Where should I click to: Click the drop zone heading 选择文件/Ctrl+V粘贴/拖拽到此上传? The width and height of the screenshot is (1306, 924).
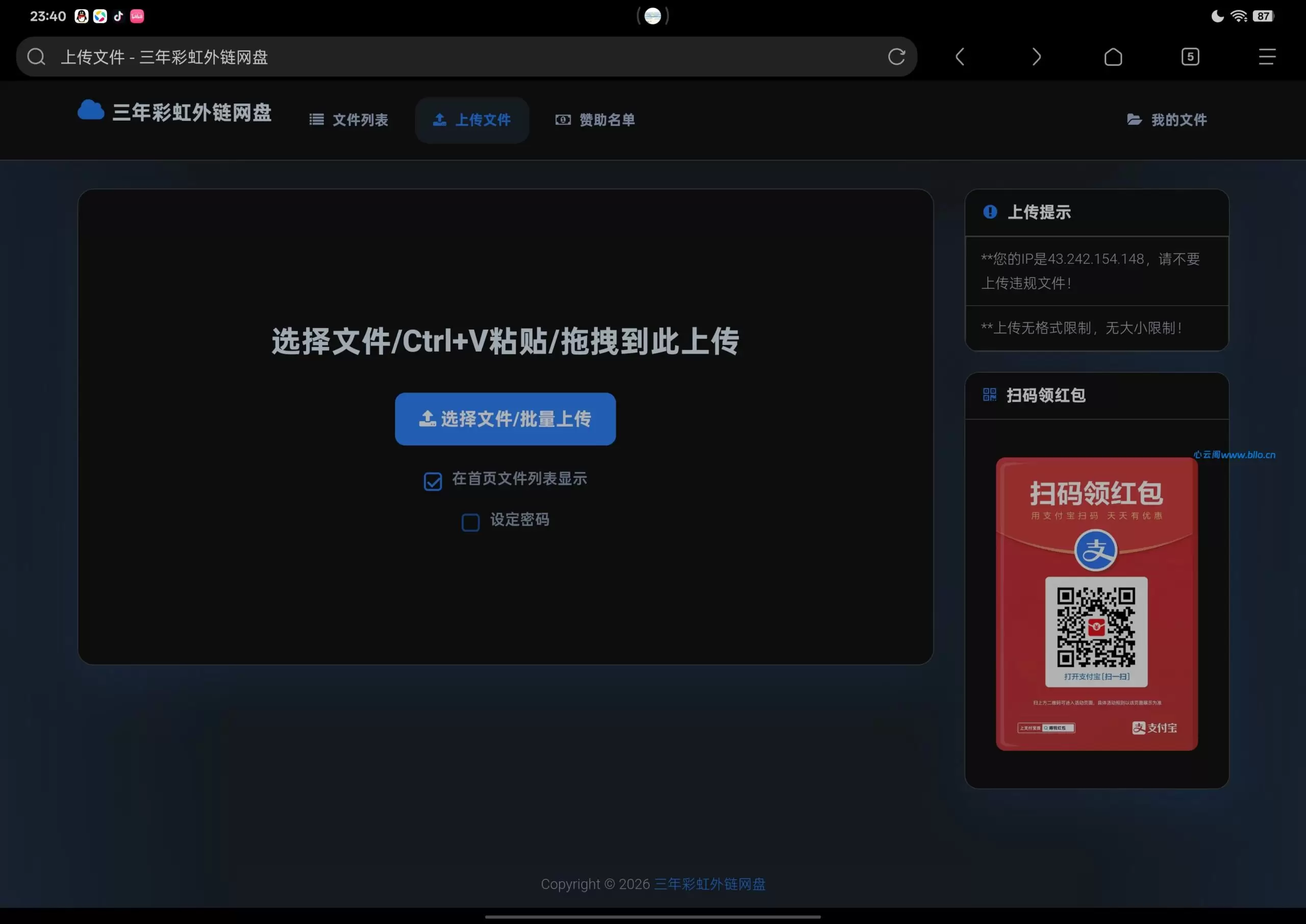(x=505, y=341)
